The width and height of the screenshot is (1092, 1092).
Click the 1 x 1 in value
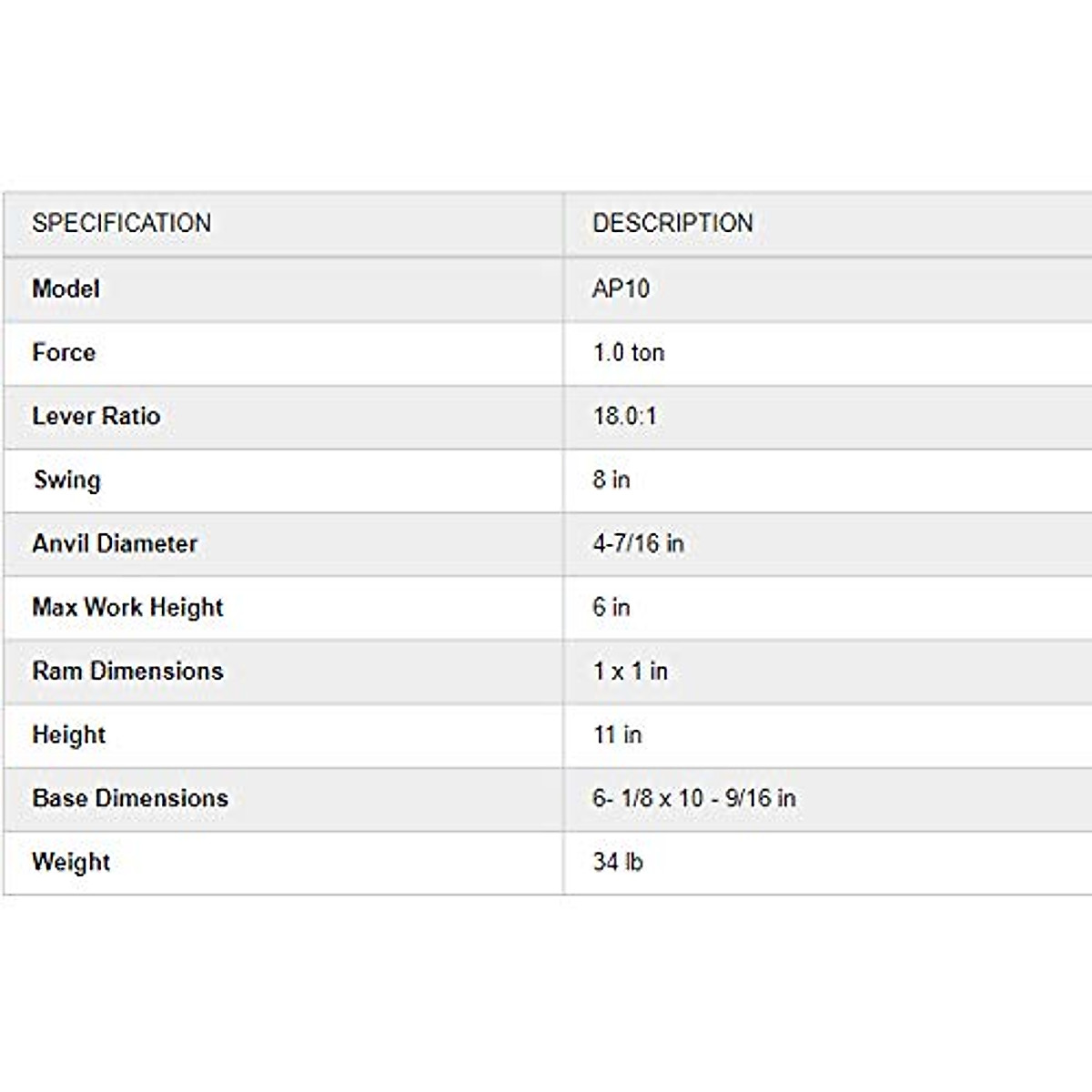click(631, 671)
